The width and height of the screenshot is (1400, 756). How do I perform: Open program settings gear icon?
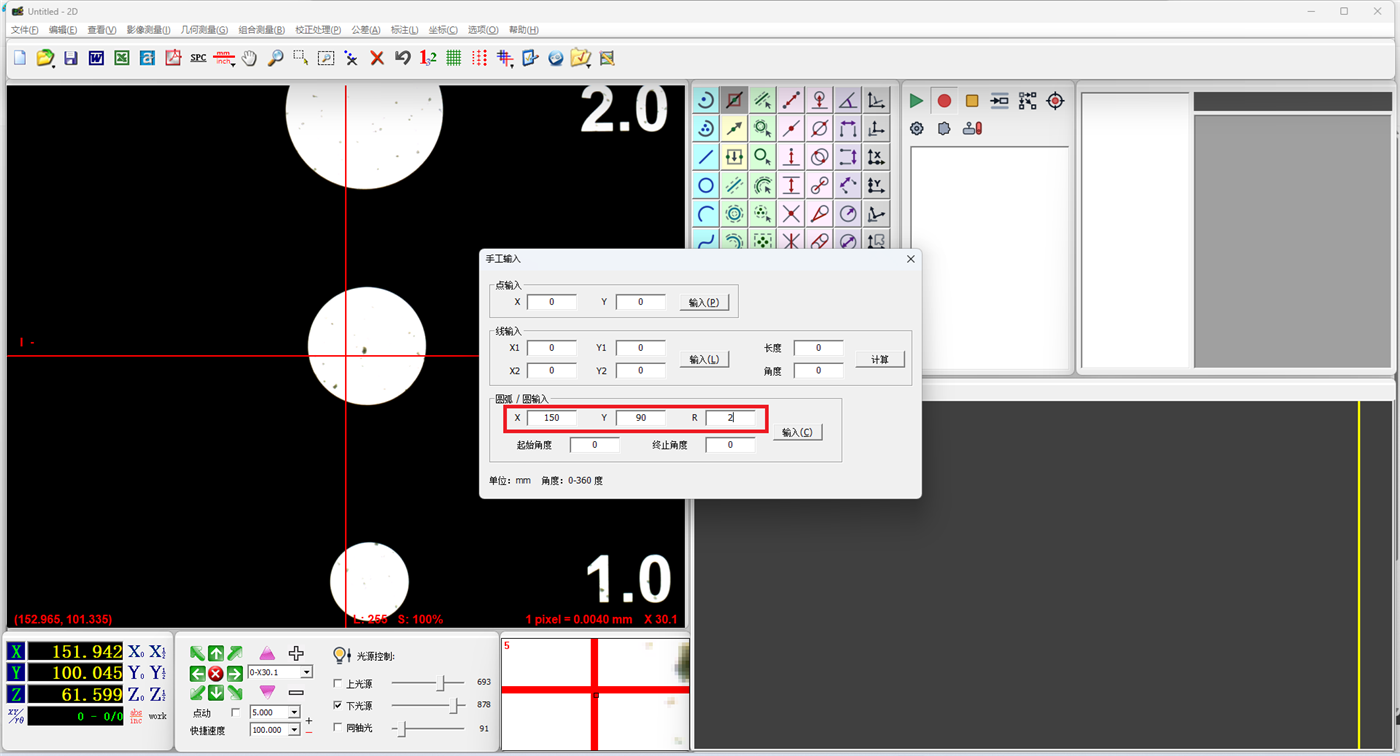[x=916, y=129]
